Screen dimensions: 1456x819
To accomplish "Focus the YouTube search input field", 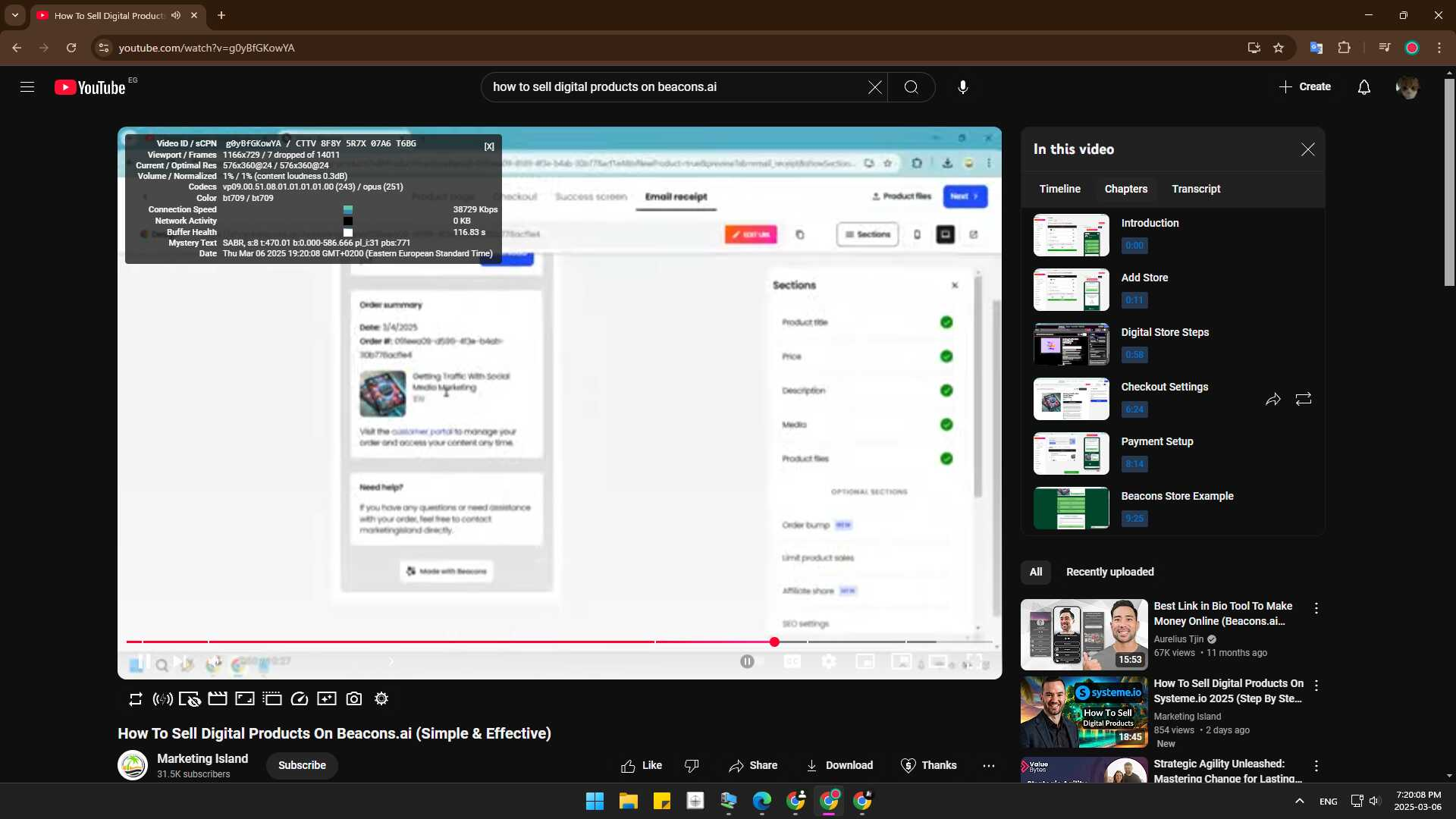I will click(x=675, y=87).
